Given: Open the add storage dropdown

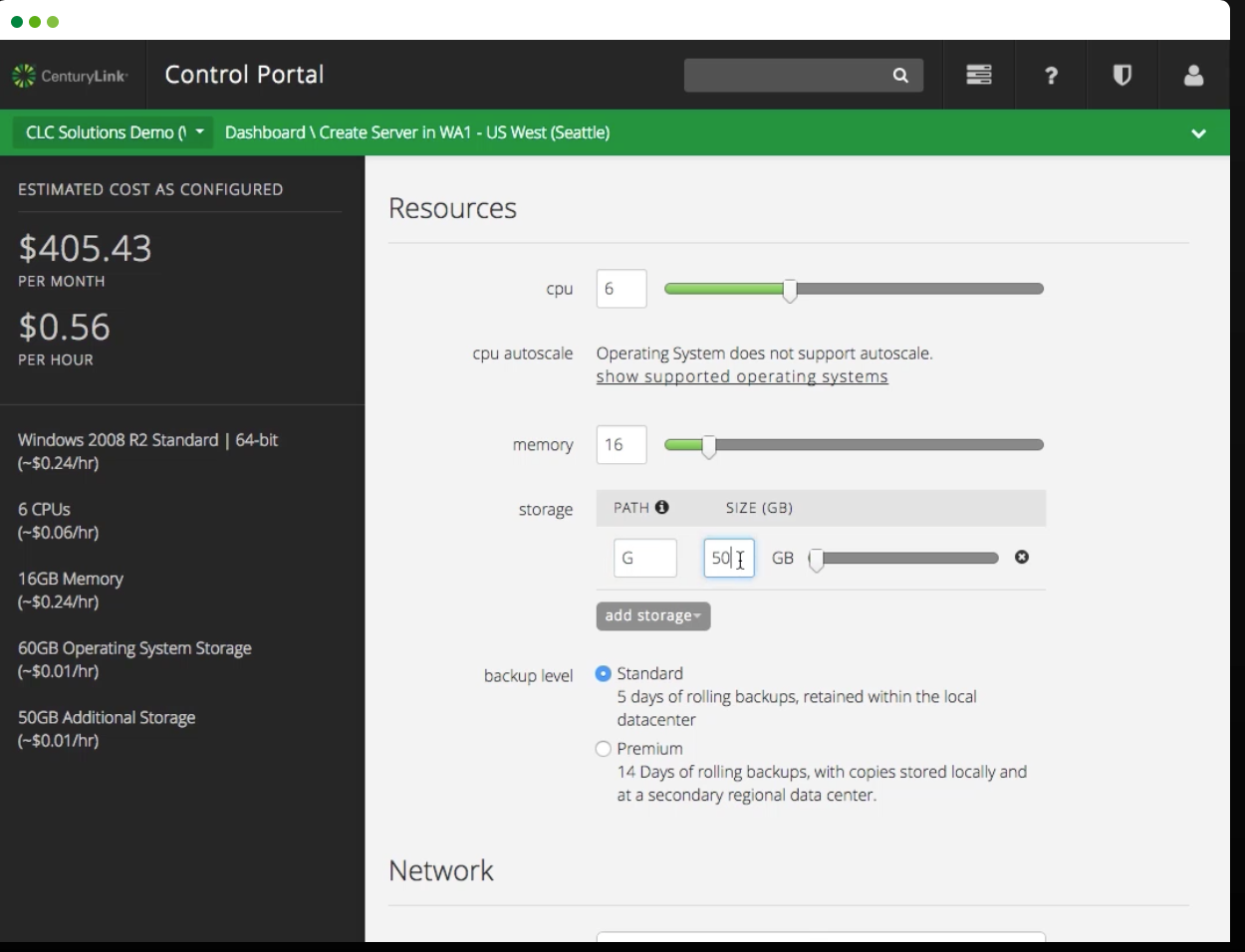Looking at the screenshot, I should [x=652, y=616].
